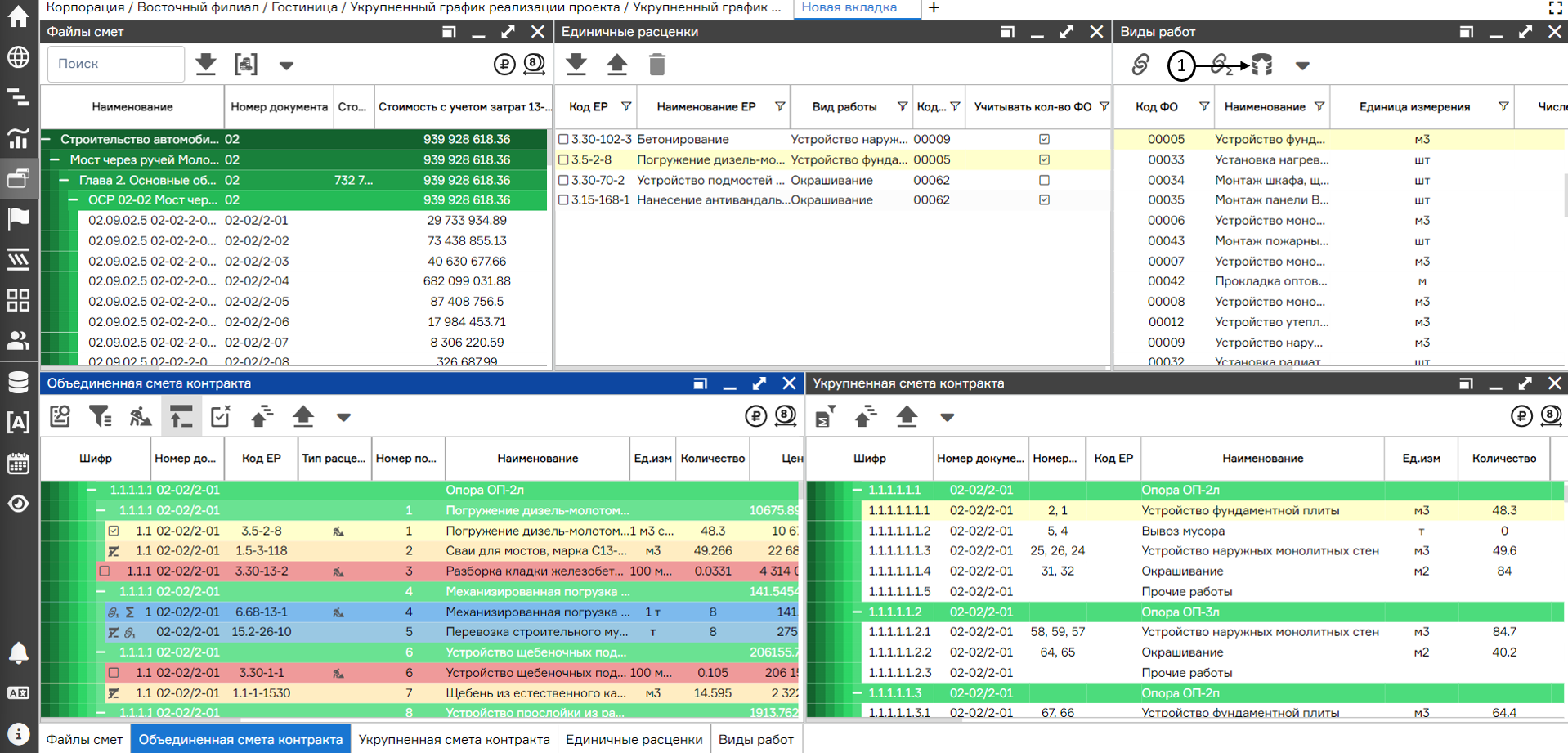Click download icon in Файлы смет toolbar
The width and height of the screenshot is (1568, 753).
[206, 64]
